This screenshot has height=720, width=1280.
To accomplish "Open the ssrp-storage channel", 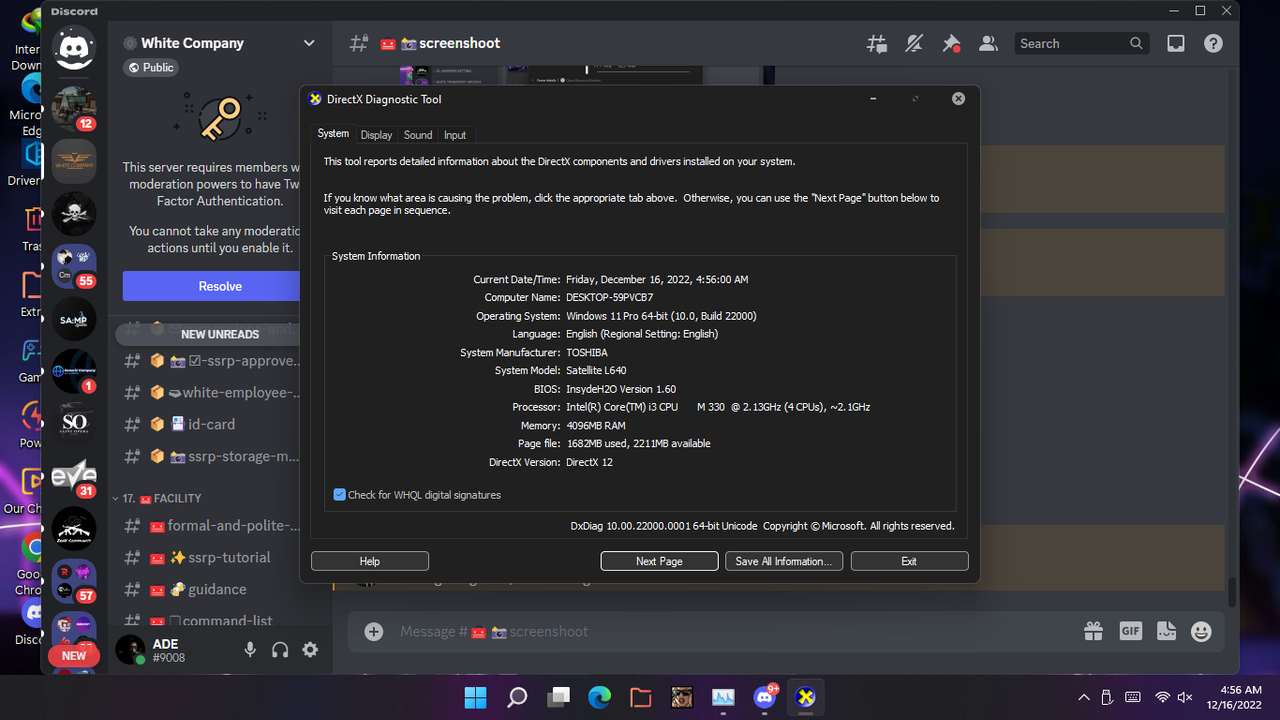I will (211, 456).
